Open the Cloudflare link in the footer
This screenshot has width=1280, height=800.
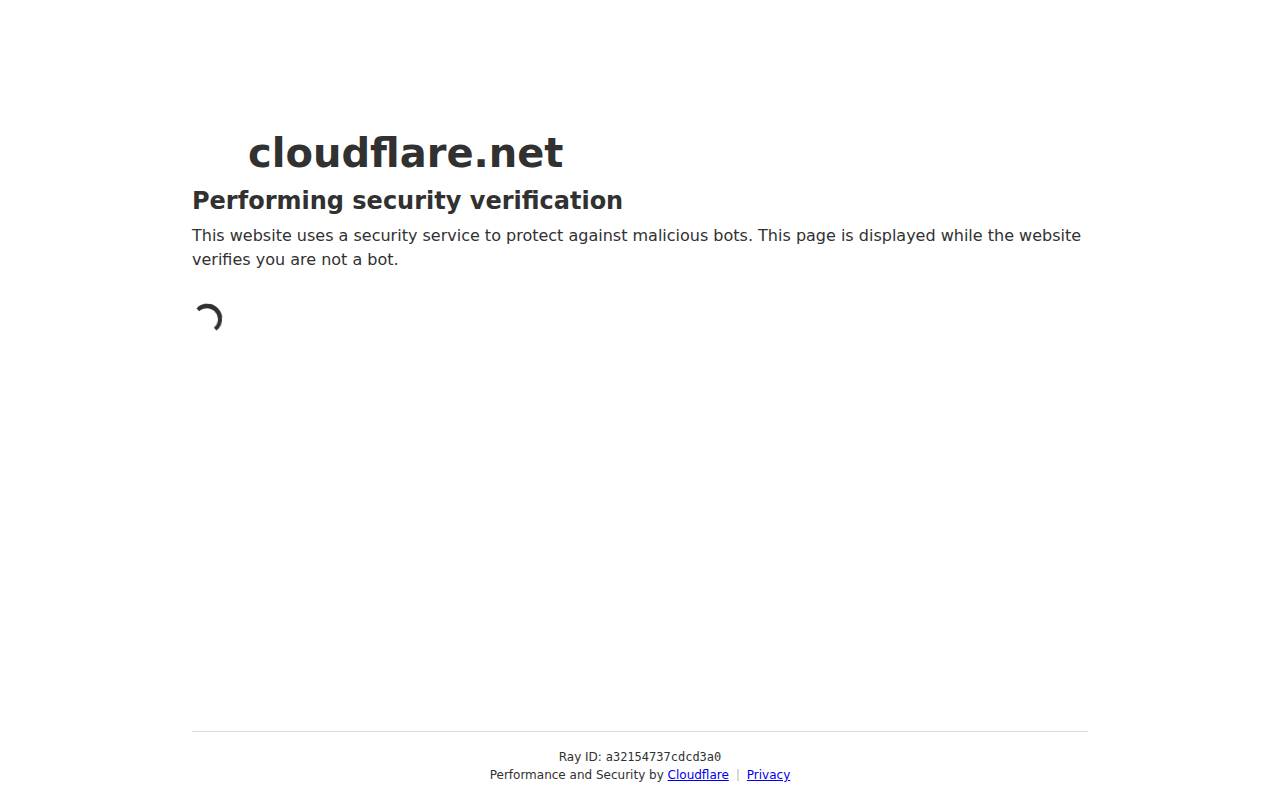[698, 775]
